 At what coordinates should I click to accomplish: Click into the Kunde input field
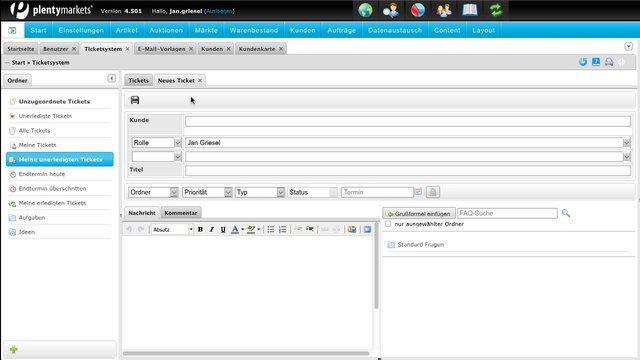click(408, 121)
